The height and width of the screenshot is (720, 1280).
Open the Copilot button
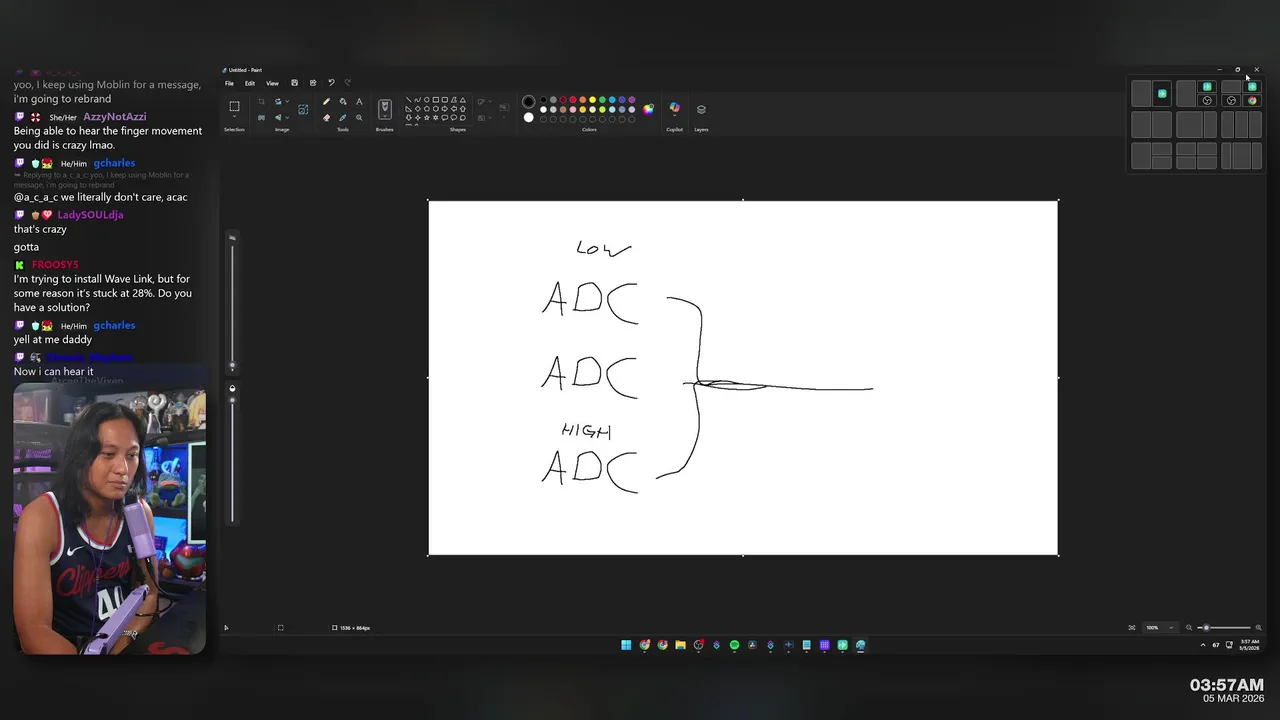pyautogui.click(x=674, y=107)
